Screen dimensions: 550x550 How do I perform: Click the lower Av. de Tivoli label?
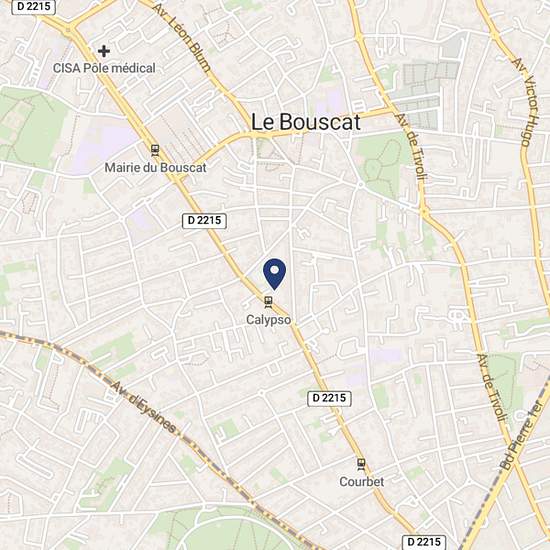coord(492,387)
